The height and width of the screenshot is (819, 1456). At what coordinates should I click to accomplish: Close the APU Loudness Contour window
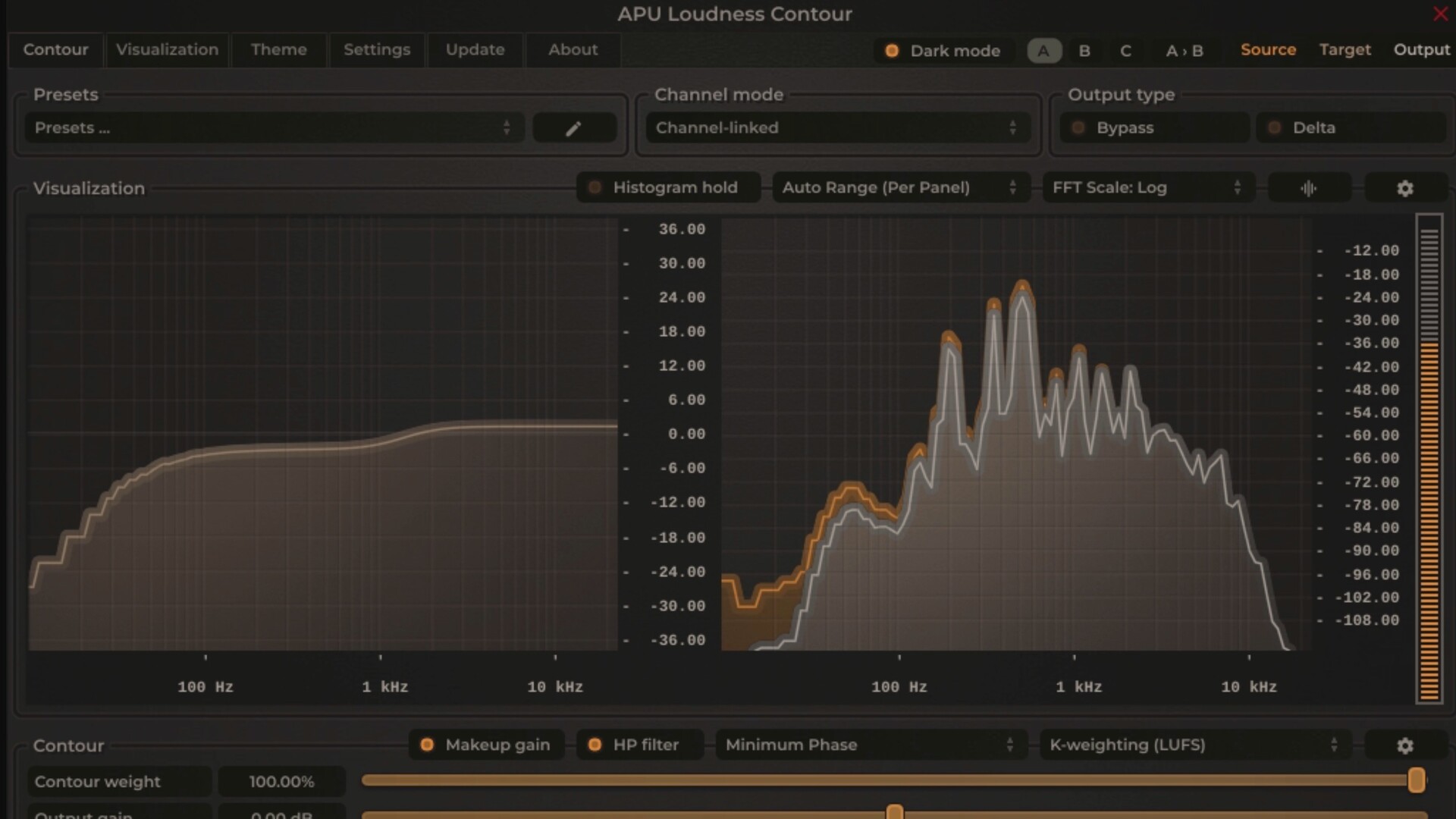point(1440,14)
